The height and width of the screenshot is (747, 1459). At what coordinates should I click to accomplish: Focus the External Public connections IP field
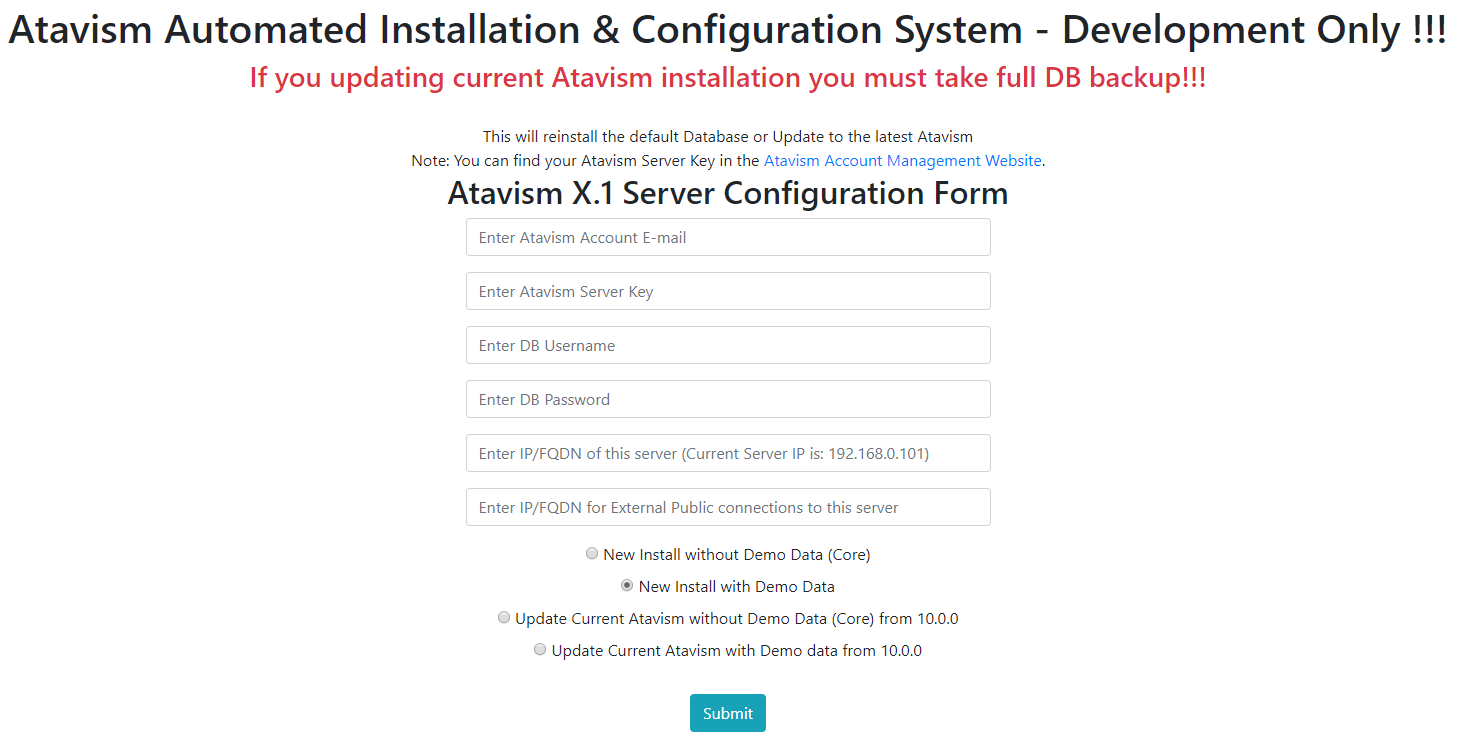727,508
